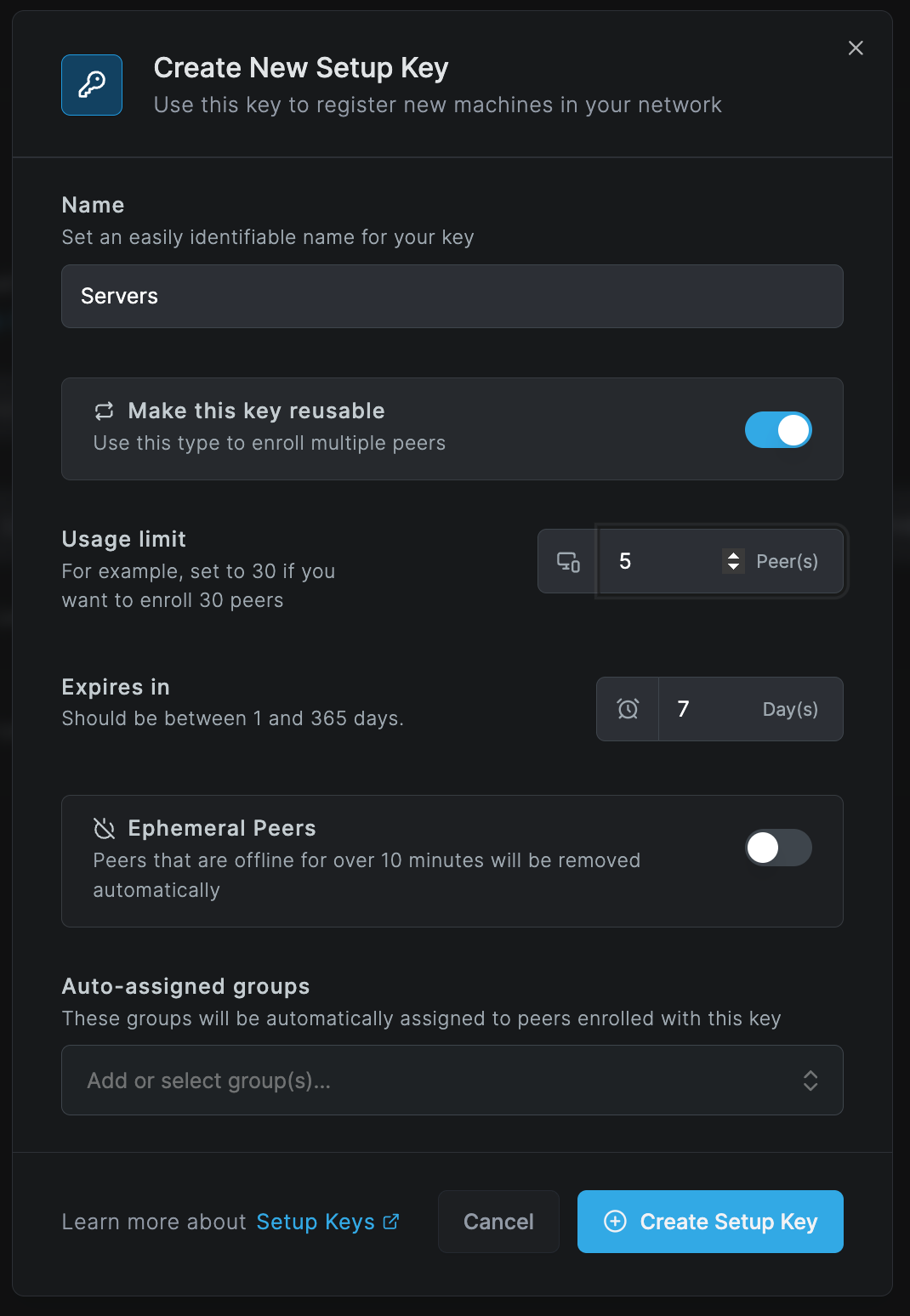This screenshot has height=1316, width=910.
Task: Click the Expires in days value field
Action: (x=750, y=709)
